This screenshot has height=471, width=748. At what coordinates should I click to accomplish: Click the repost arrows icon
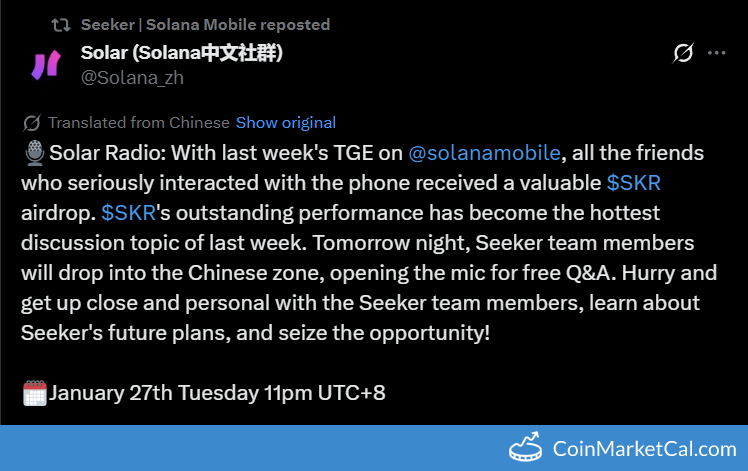pos(61,24)
